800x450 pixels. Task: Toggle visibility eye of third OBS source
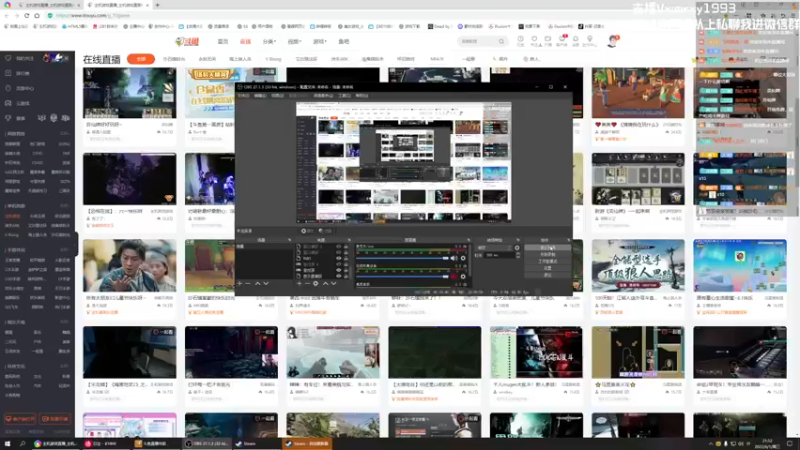coord(338,259)
